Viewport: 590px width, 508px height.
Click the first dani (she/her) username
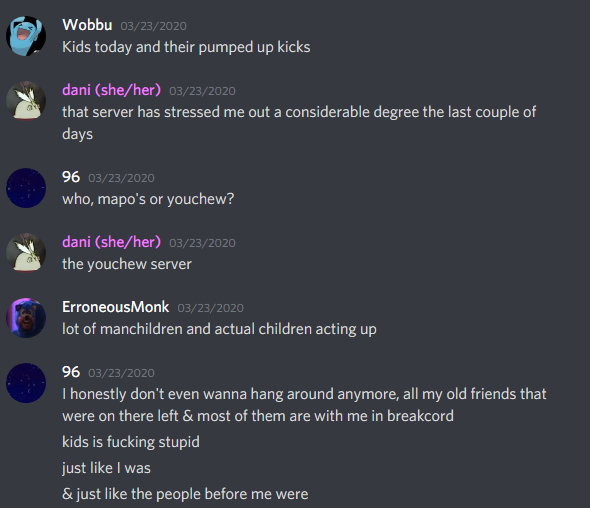click(111, 90)
